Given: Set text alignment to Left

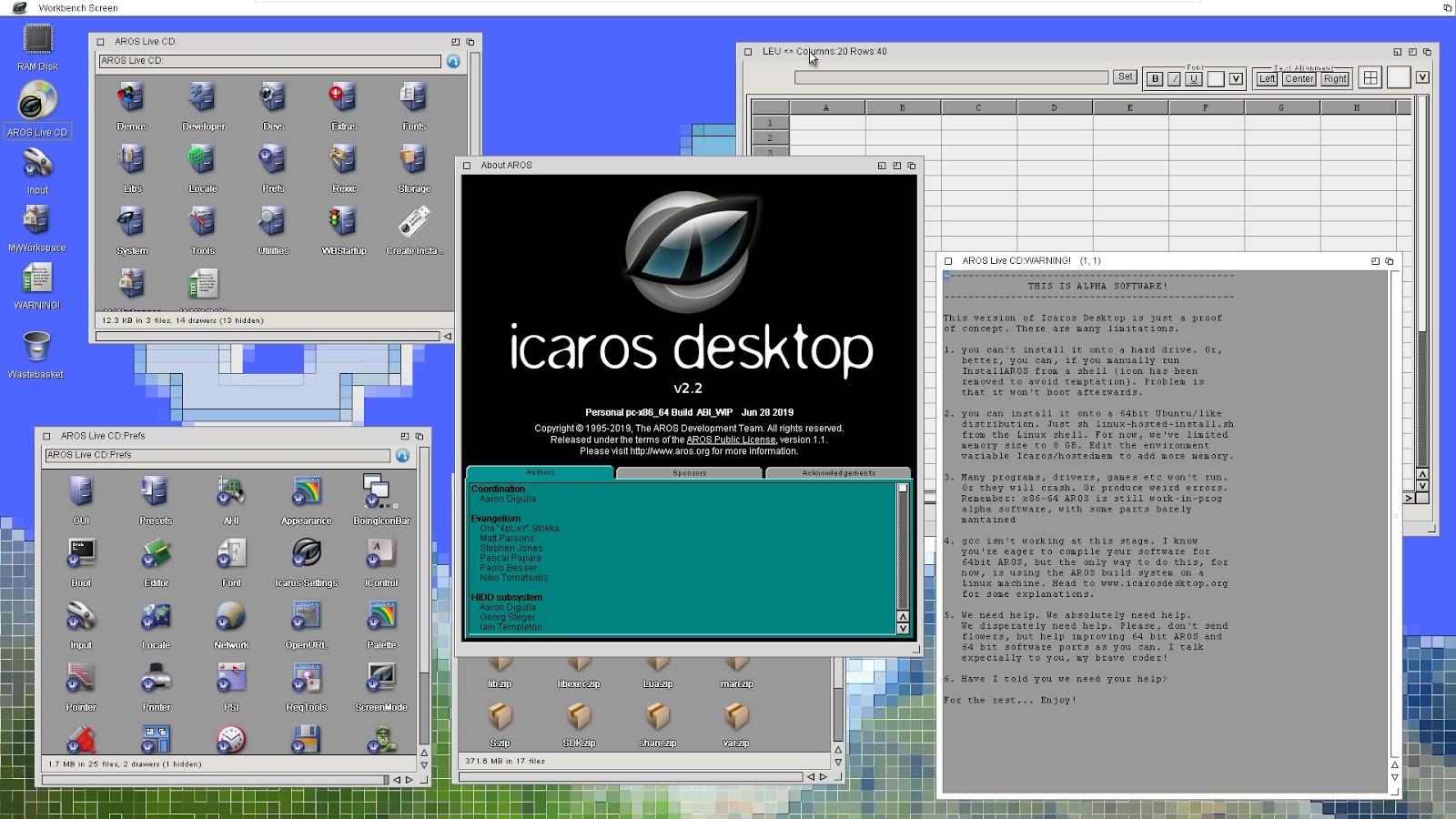Looking at the screenshot, I should 1267,79.
